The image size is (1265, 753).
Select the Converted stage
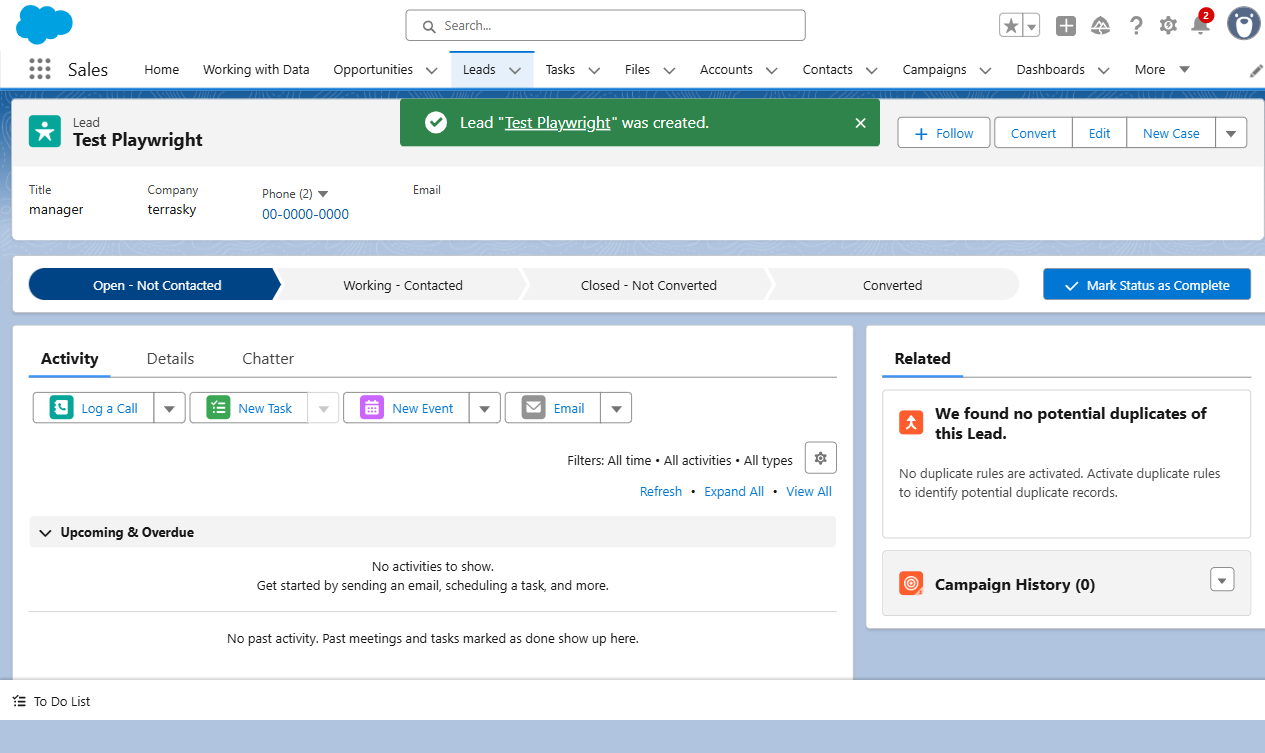892,285
